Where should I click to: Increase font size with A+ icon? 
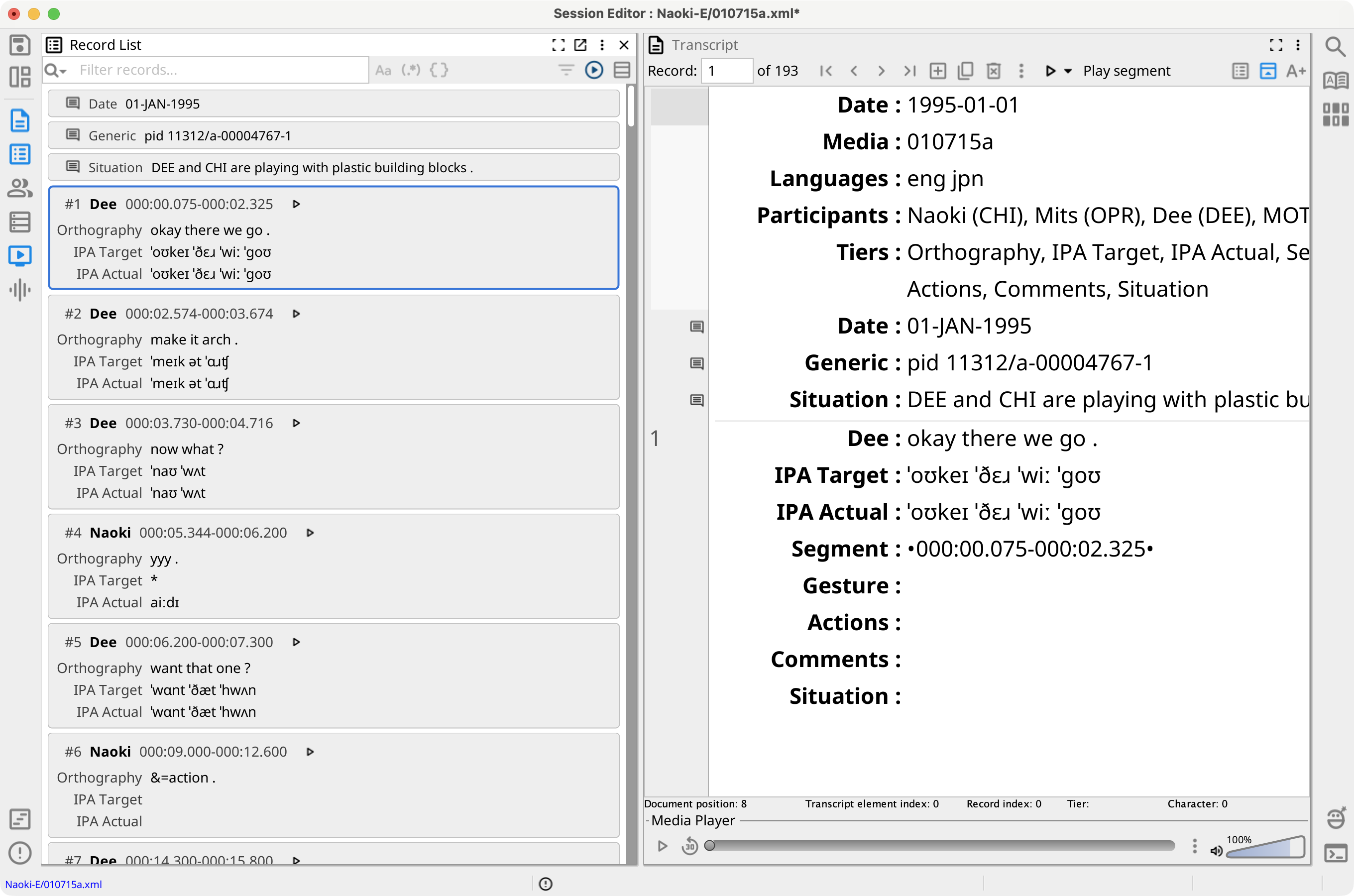point(1296,71)
